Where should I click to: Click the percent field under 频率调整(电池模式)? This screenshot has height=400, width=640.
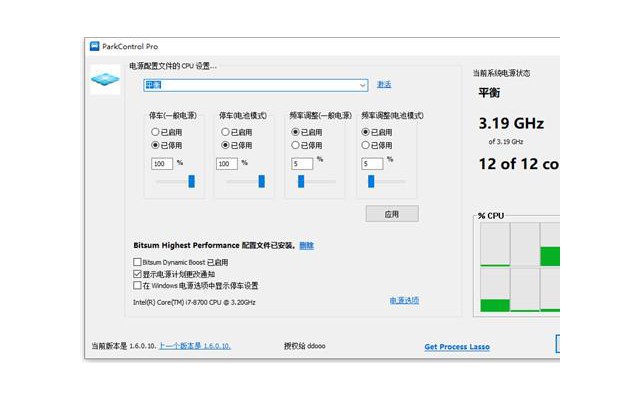[372, 164]
